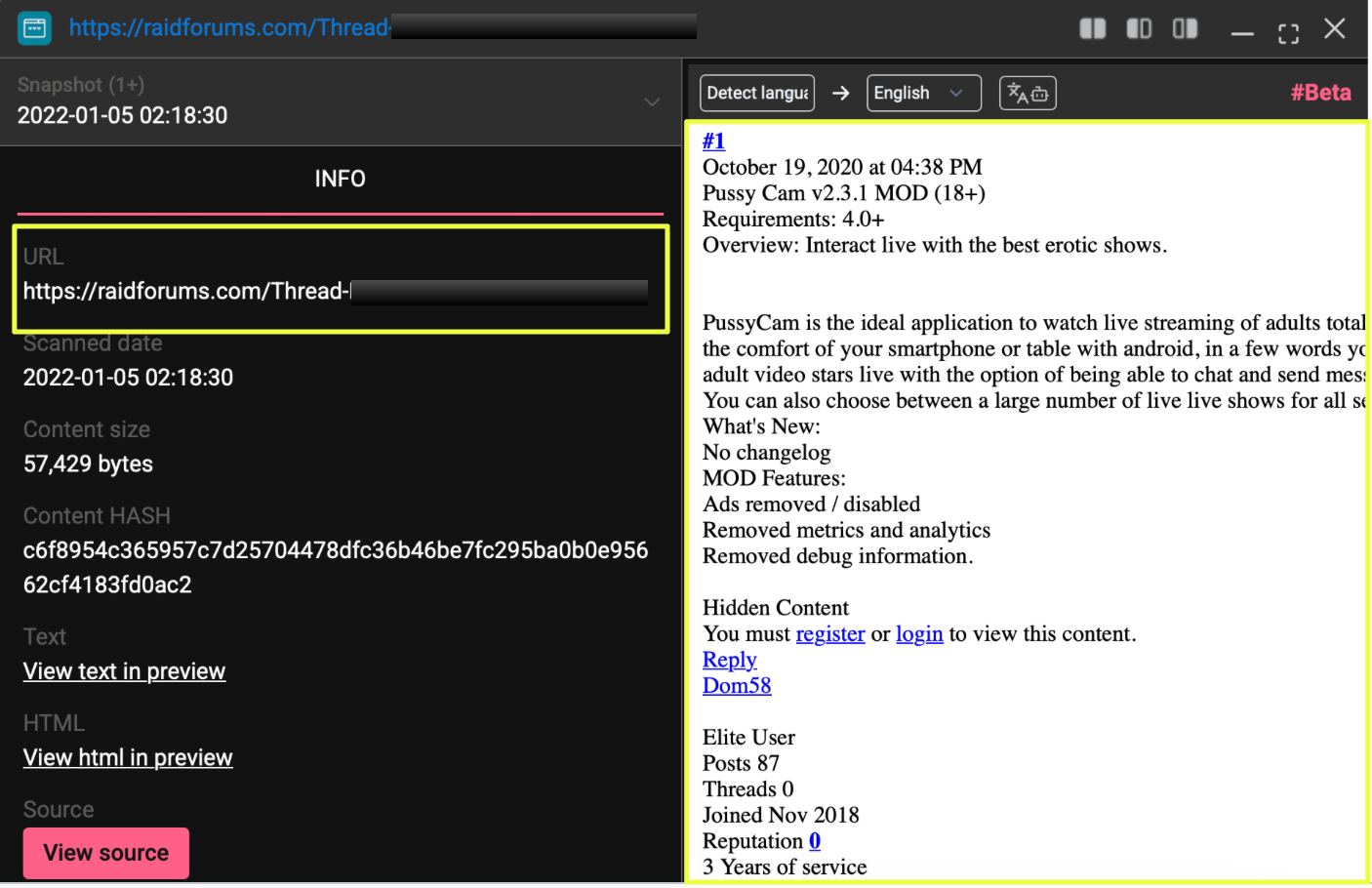Close the snapshot viewer with the X icon

pos(1334,29)
